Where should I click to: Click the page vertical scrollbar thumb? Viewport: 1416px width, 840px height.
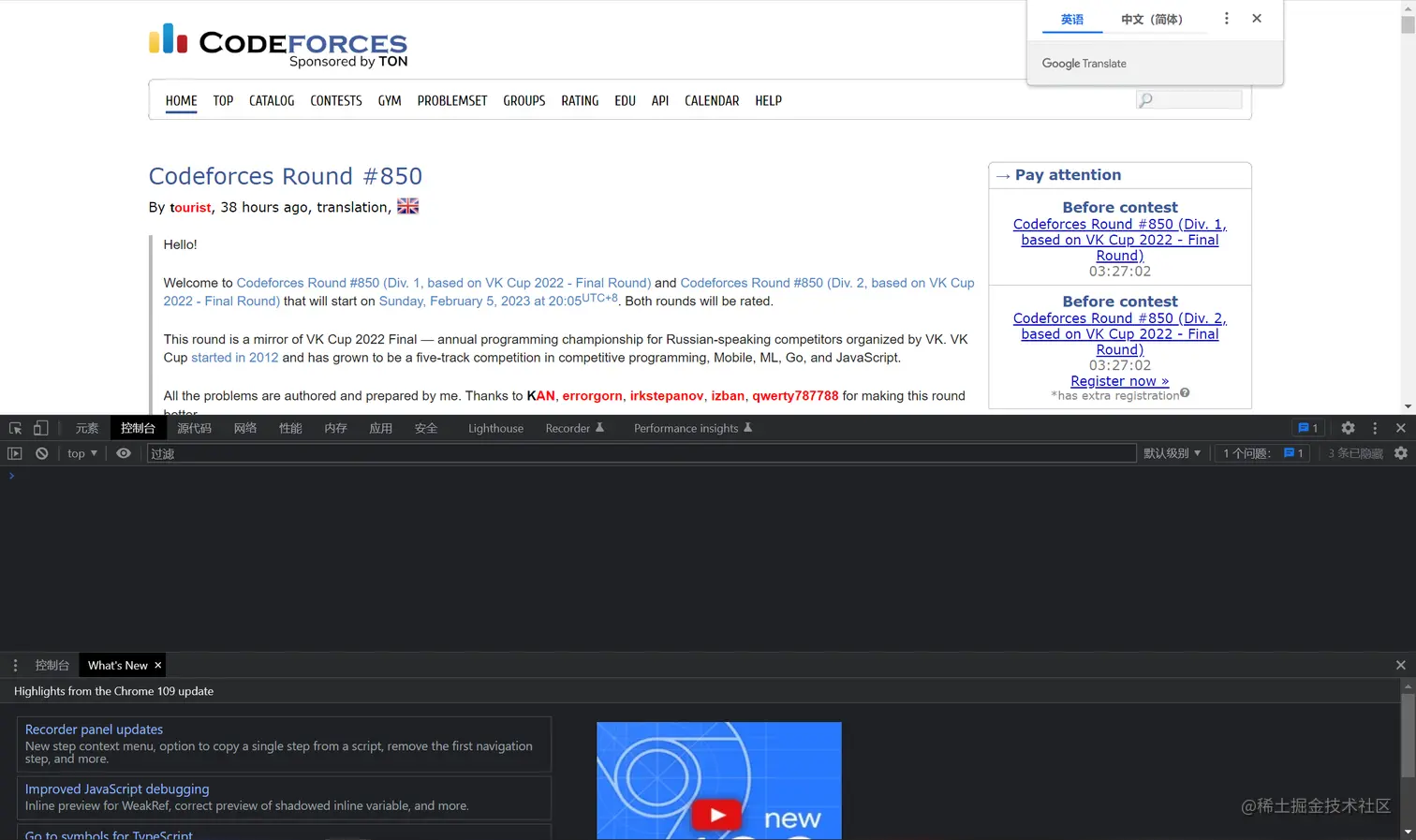(1408, 24)
